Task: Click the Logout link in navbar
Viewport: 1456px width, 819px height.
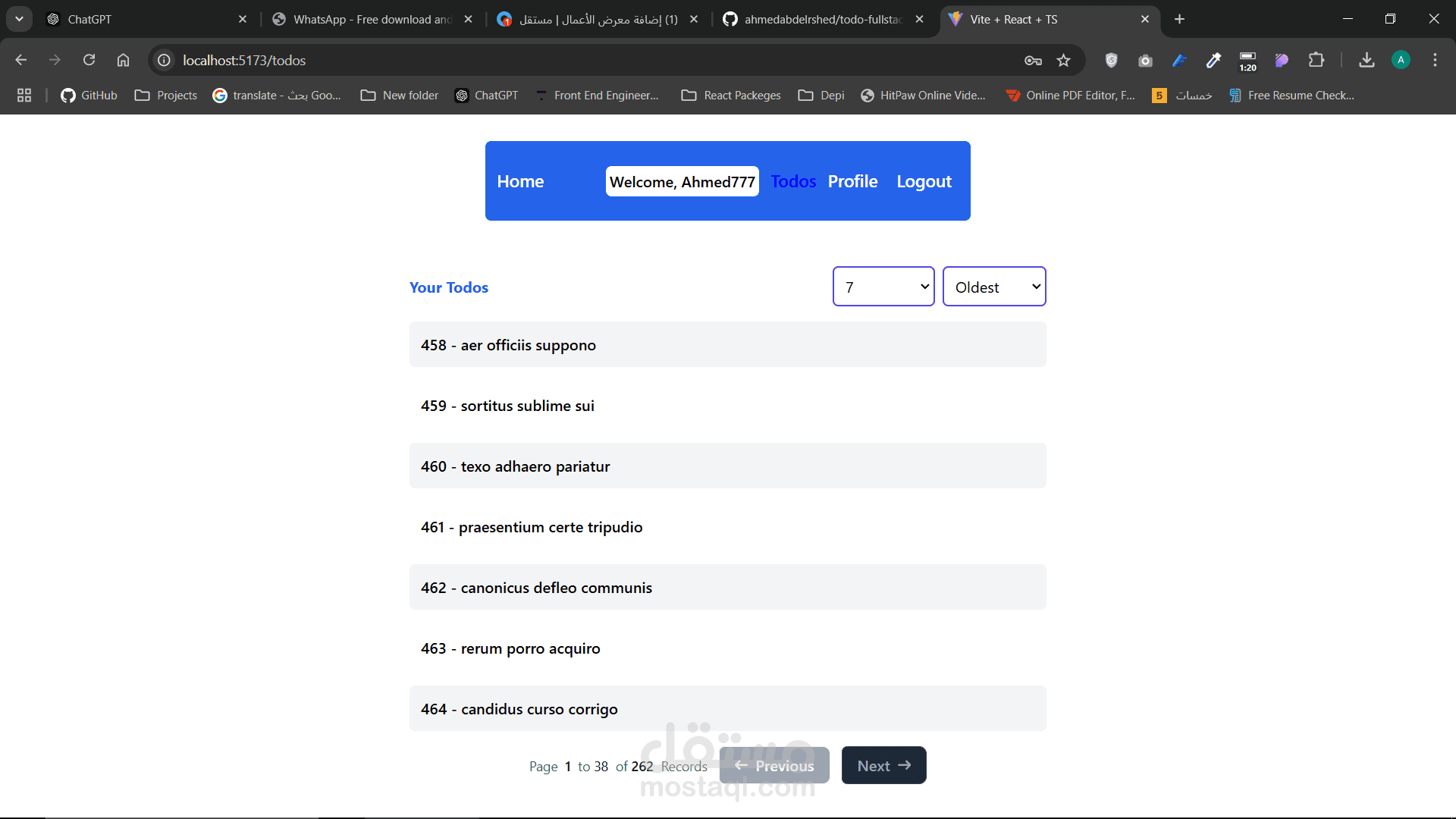Action: point(924,181)
